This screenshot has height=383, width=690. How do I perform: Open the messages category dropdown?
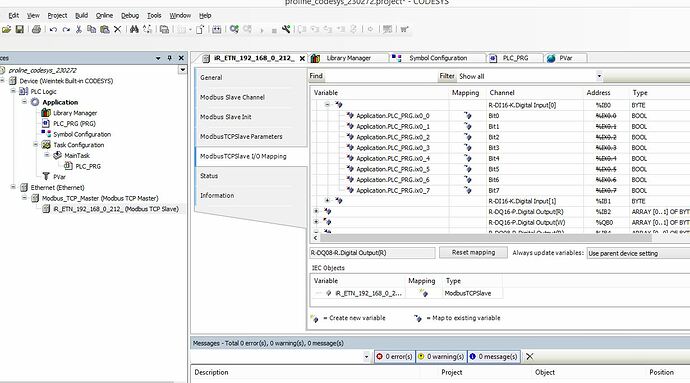pyautogui.click(x=366, y=357)
